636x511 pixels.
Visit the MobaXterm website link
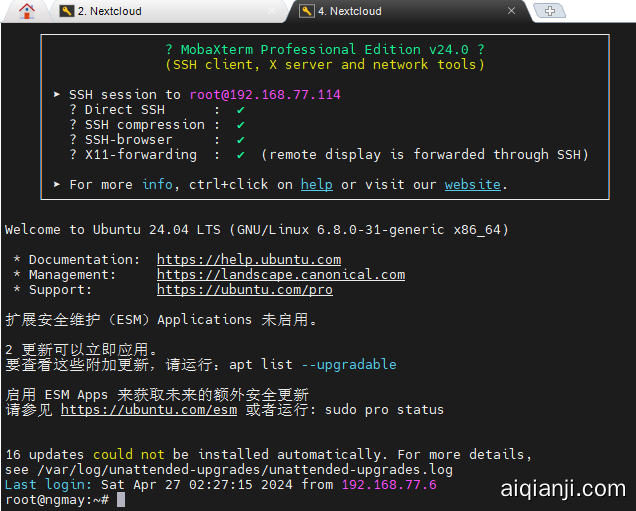(472, 184)
